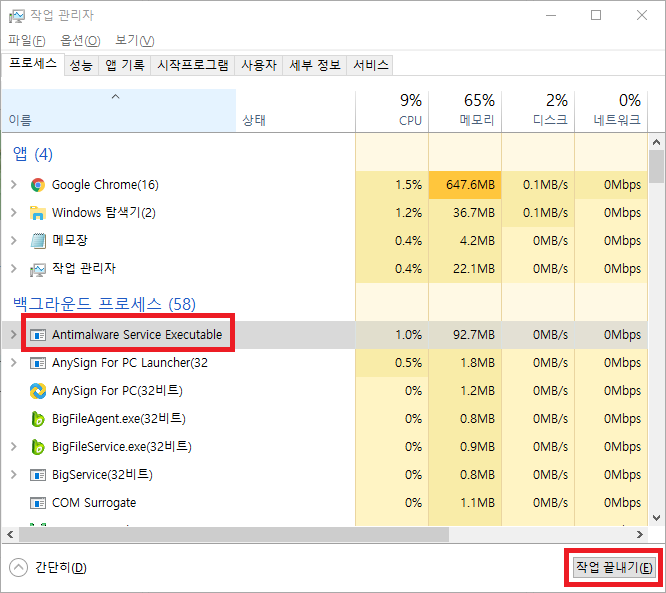This screenshot has height=593, width=666.
Task: Expand BigFileService.exe(32비트) entry
Action: 14,447
